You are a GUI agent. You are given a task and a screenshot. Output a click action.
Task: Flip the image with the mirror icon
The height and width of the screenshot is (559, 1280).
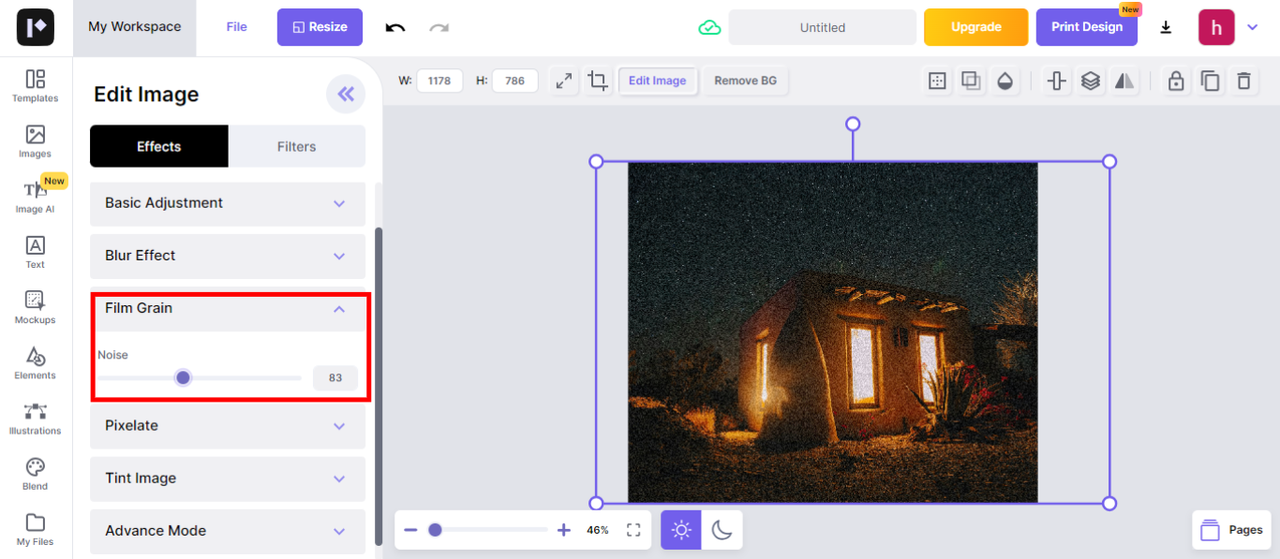pyautogui.click(x=1125, y=81)
